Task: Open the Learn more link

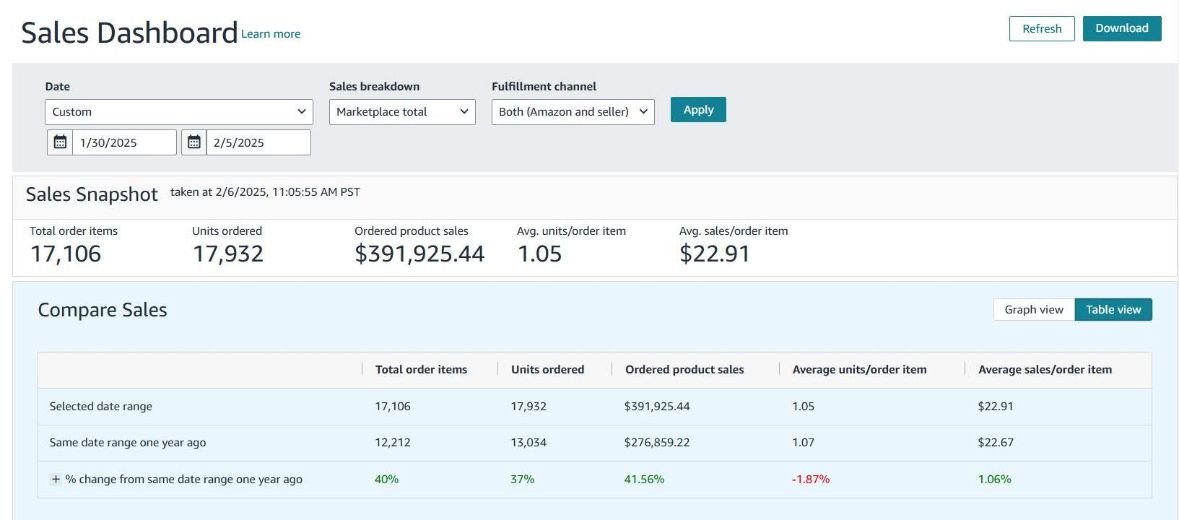Action: pos(271,34)
